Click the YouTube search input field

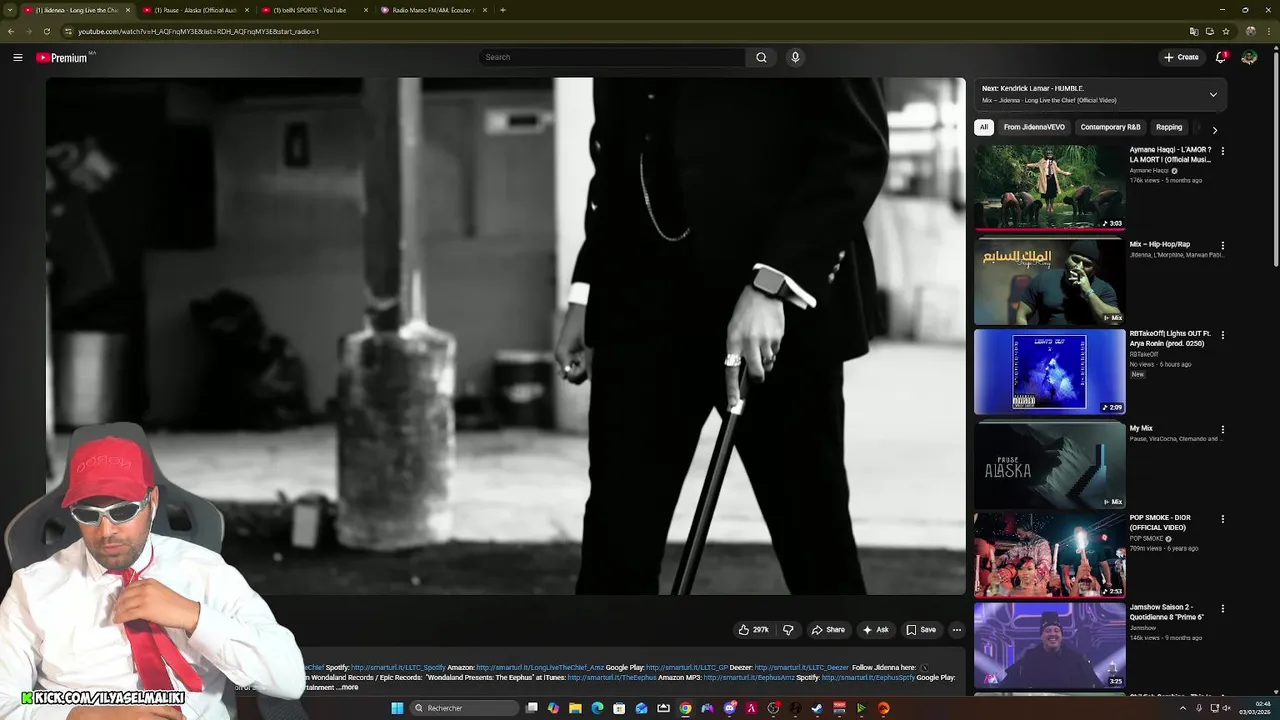point(612,57)
